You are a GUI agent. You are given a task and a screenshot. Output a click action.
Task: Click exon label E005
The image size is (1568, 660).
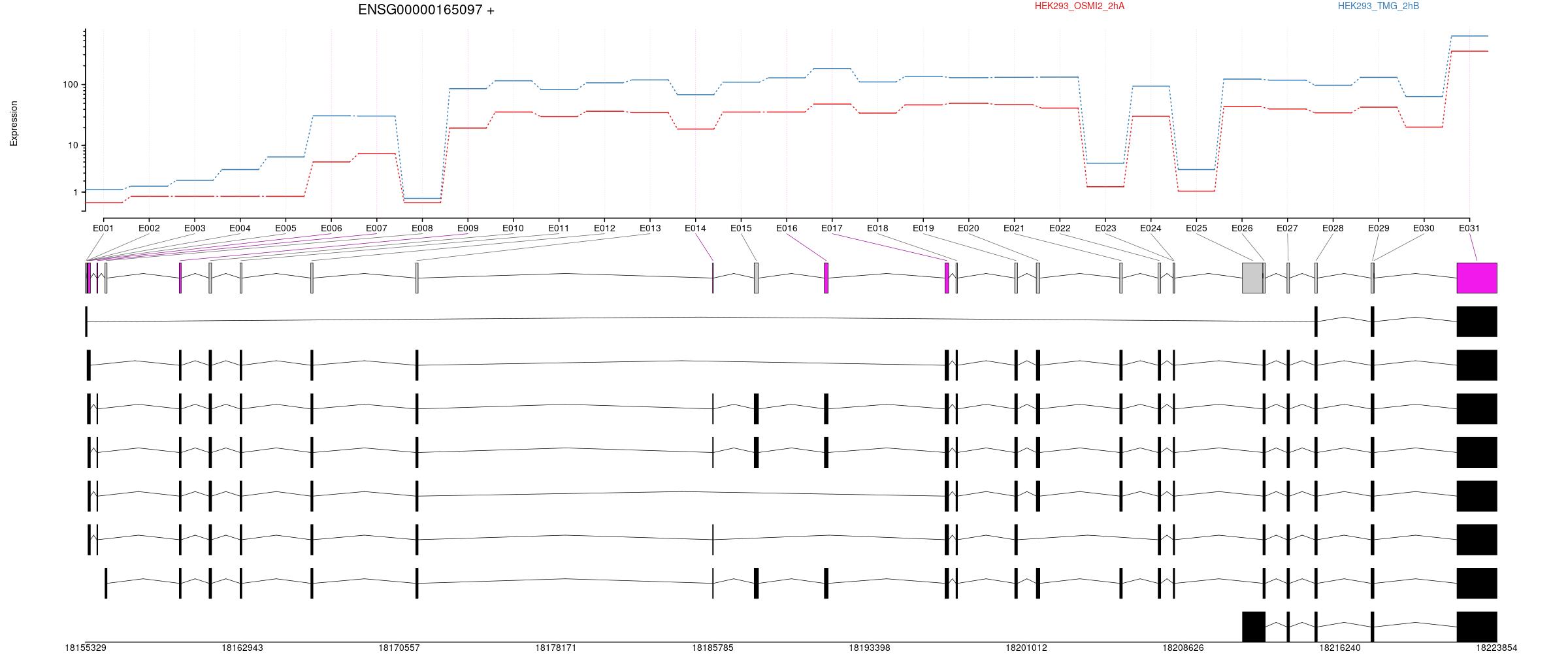286,228
